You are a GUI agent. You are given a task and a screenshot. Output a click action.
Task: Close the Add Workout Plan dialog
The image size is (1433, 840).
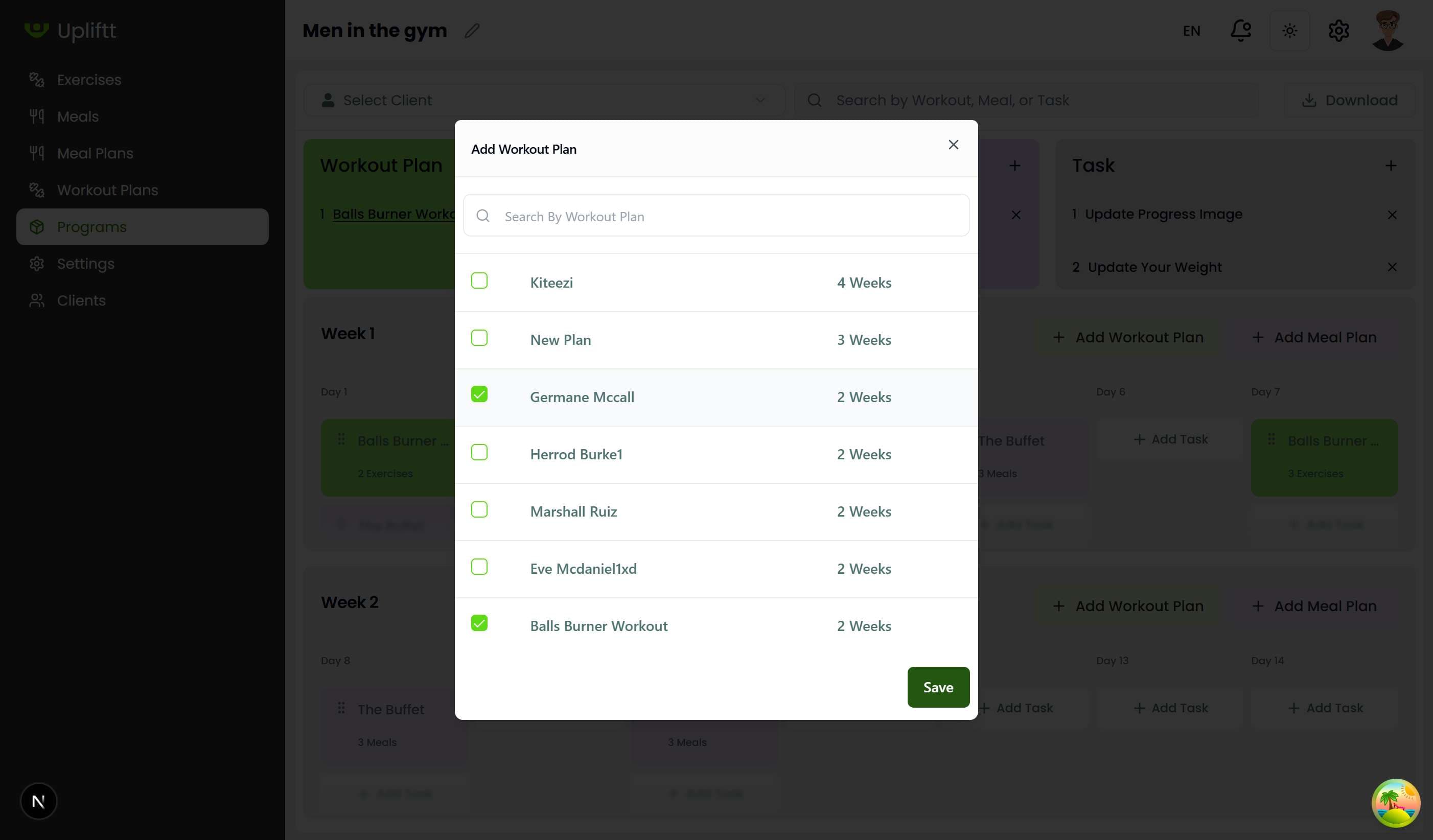pos(953,145)
